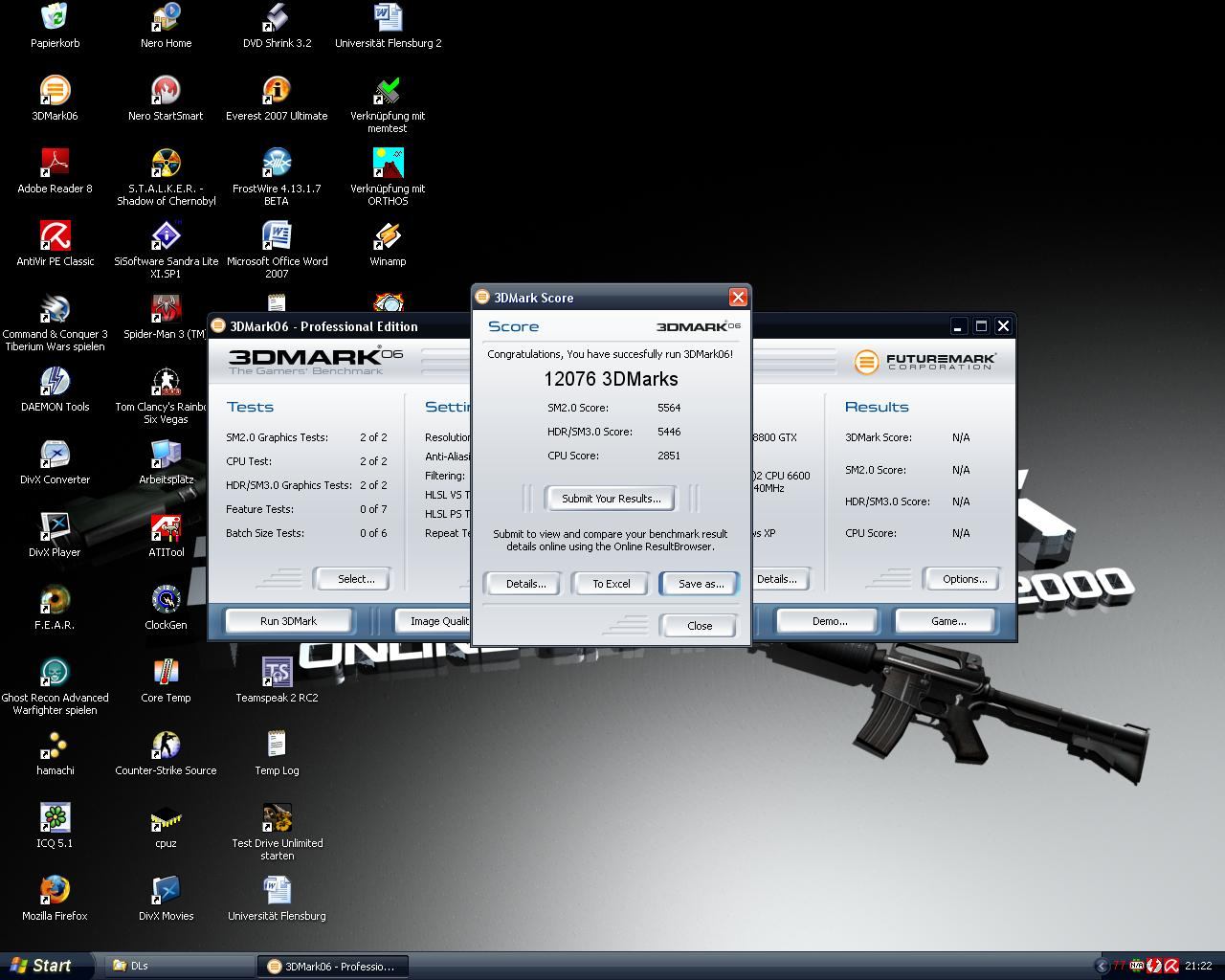Click the Start button on the taskbar

coord(46,966)
